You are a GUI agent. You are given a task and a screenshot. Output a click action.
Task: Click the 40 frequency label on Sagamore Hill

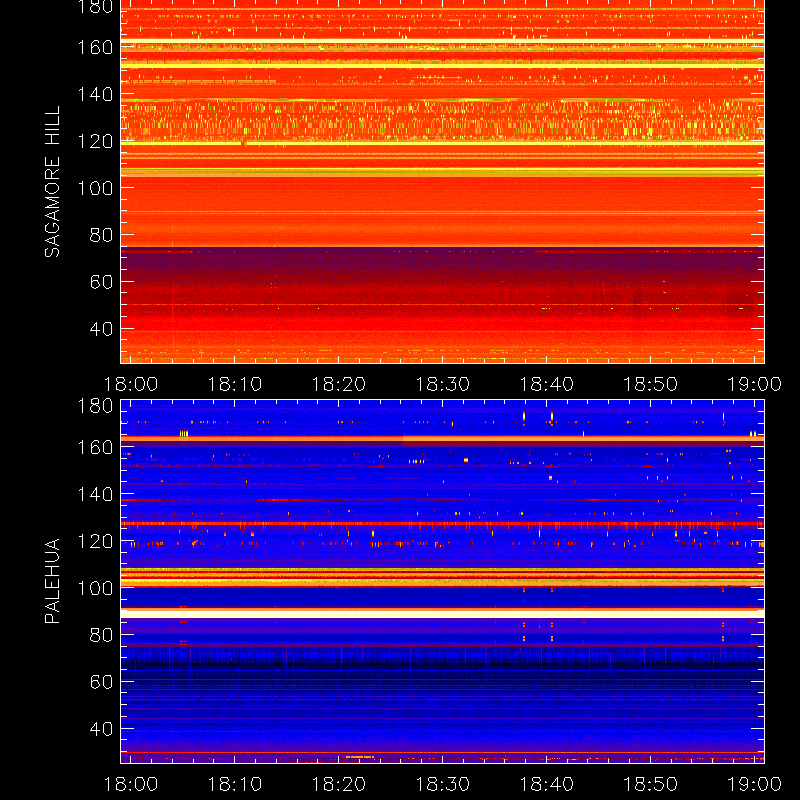(102, 329)
